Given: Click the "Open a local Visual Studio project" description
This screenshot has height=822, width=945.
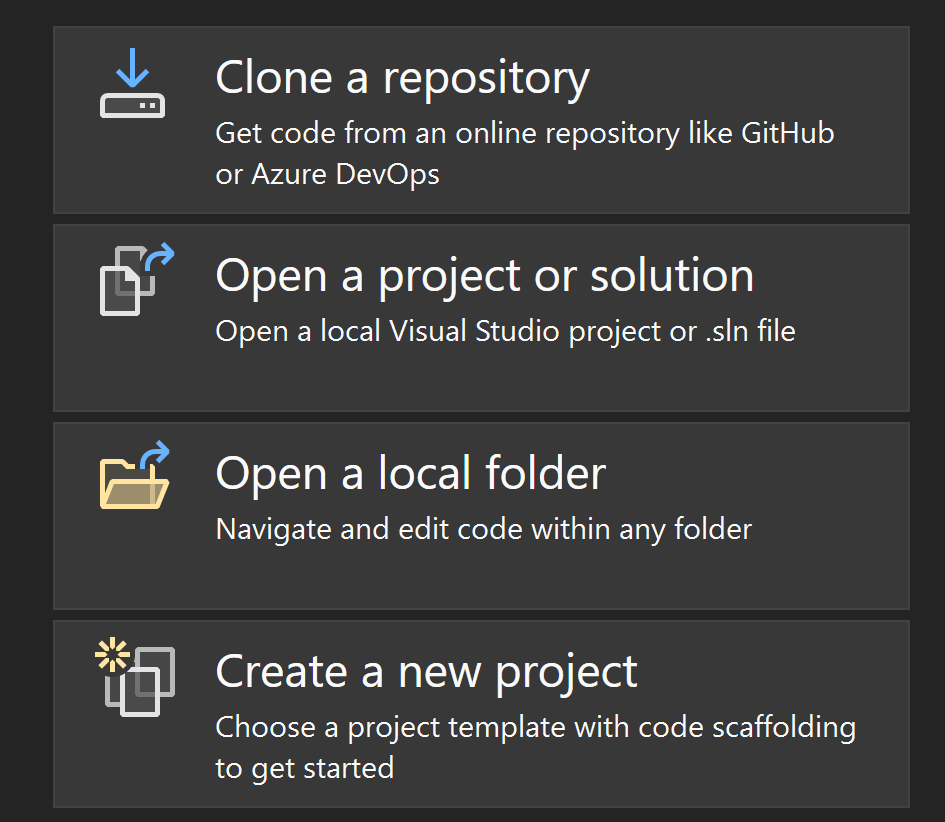Looking at the screenshot, I should [x=506, y=331].
